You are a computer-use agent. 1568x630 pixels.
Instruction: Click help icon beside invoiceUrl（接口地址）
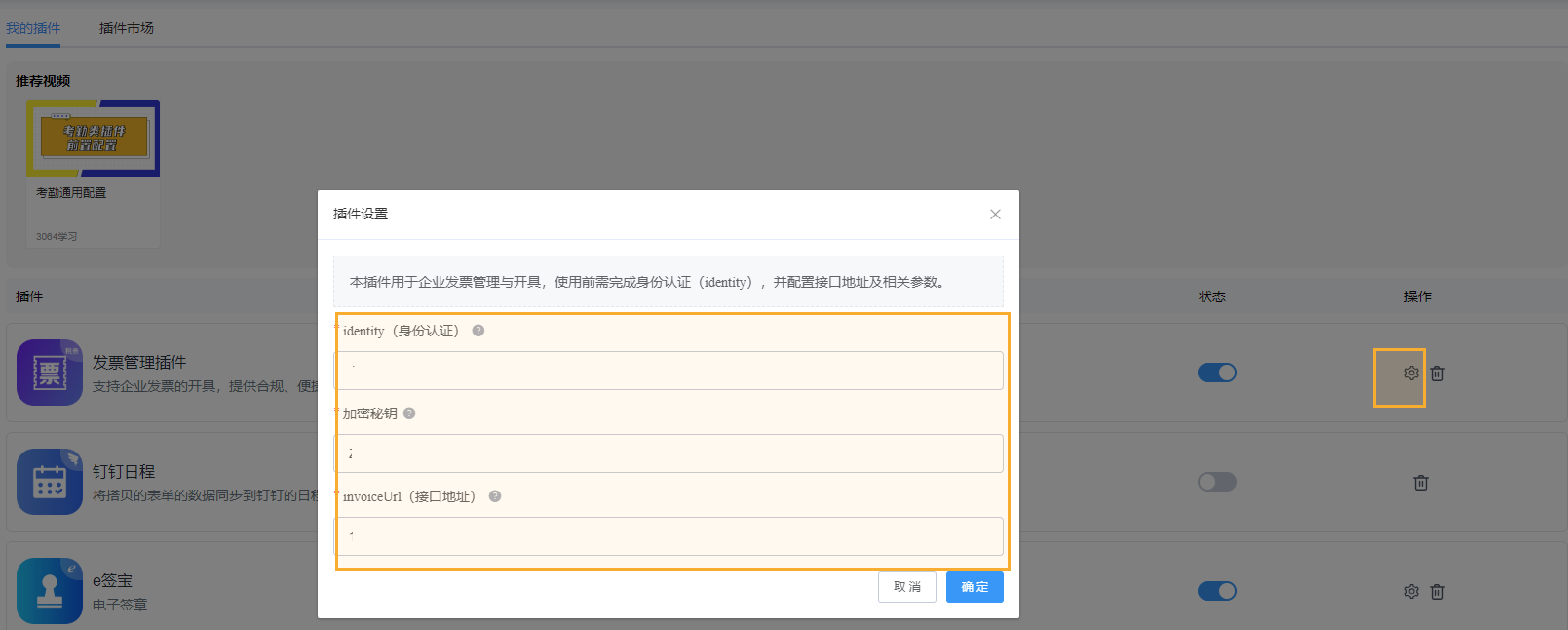coord(495,496)
